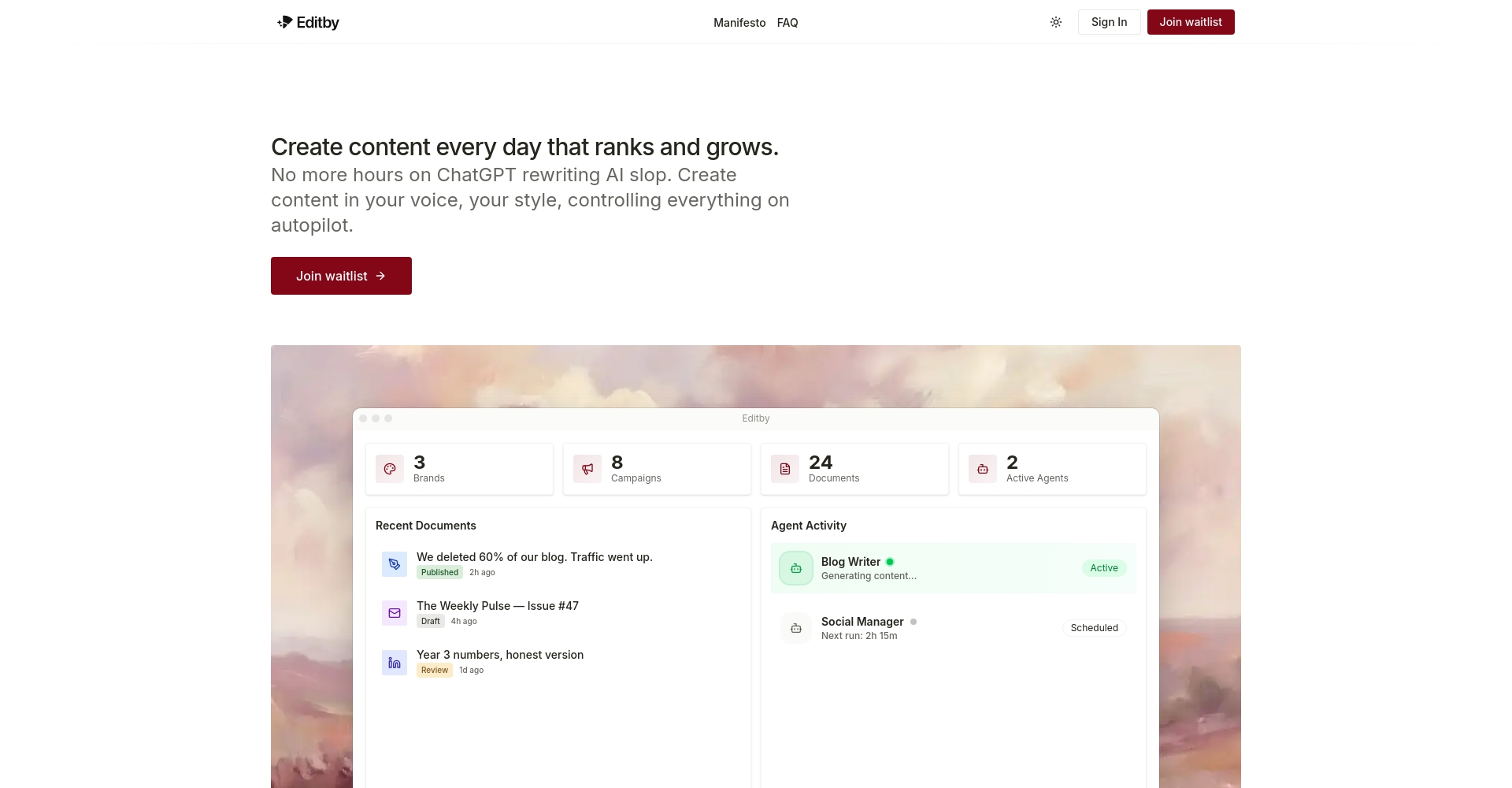Click the Social Manager agent bot icon
This screenshot has height=788, width=1512.
pos(796,628)
